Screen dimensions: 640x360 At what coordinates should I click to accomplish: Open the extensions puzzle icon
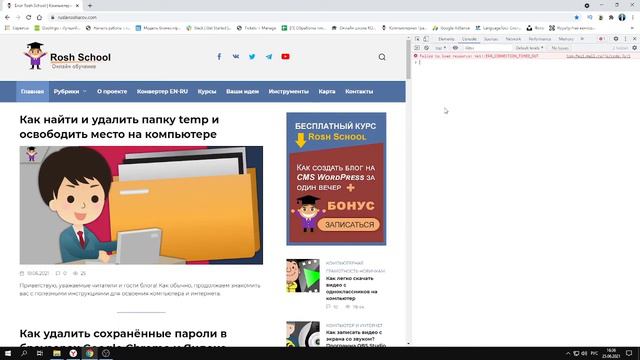coord(611,18)
